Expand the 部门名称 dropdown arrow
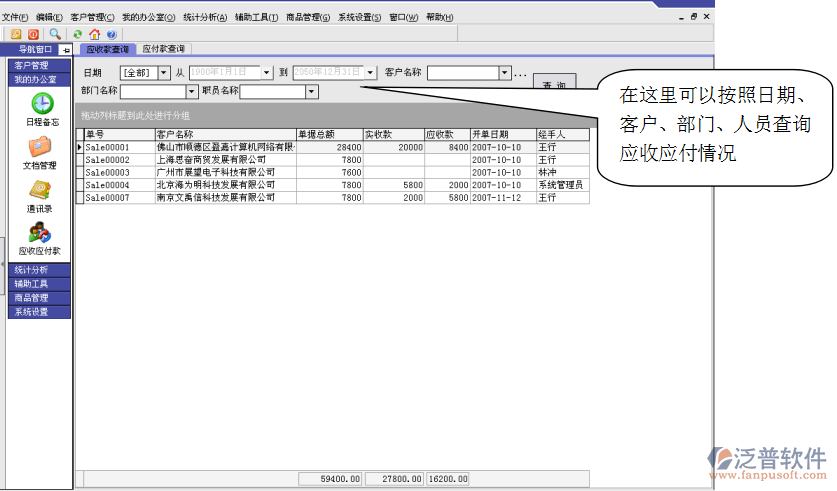This screenshot has height=491, width=837. click(x=192, y=92)
